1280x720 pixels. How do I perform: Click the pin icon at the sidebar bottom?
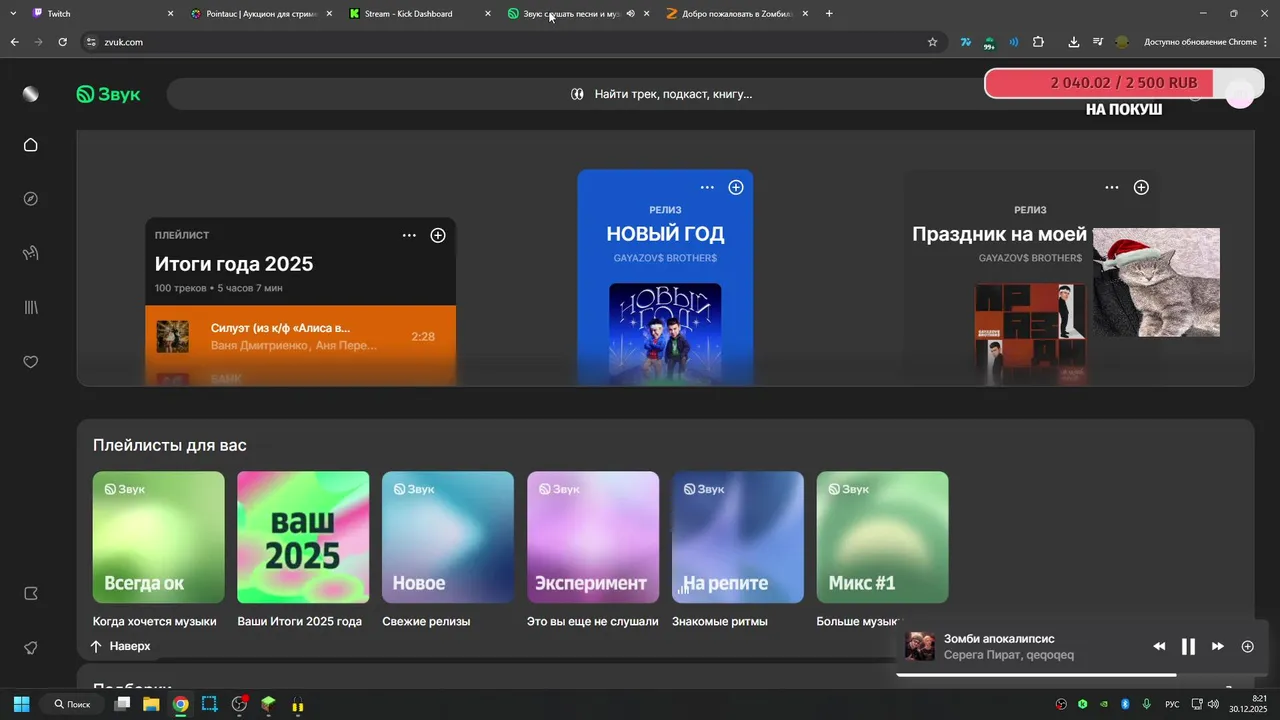point(31,648)
